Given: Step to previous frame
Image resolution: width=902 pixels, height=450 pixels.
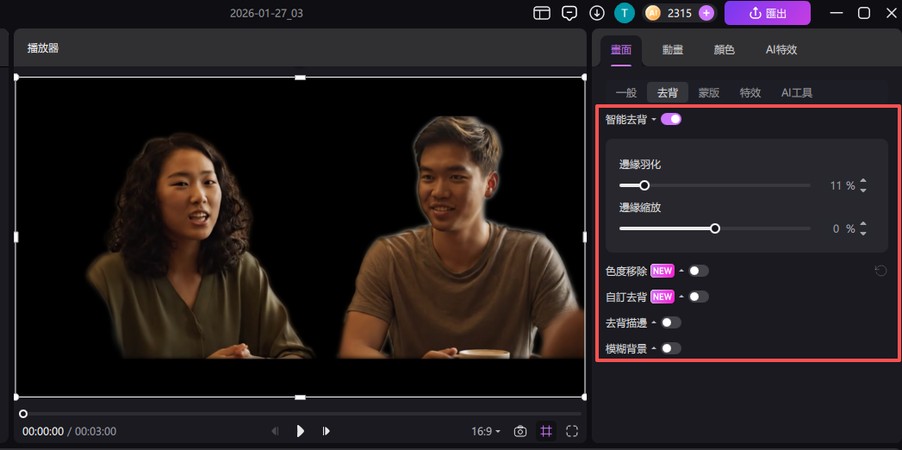Looking at the screenshot, I should pos(275,431).
